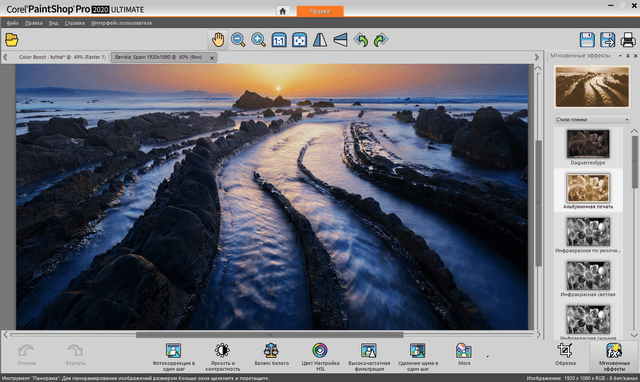Set zoom to 1:1 actual size
The height and width of the screenshot is (382, 640).
(x=279, y=40)
